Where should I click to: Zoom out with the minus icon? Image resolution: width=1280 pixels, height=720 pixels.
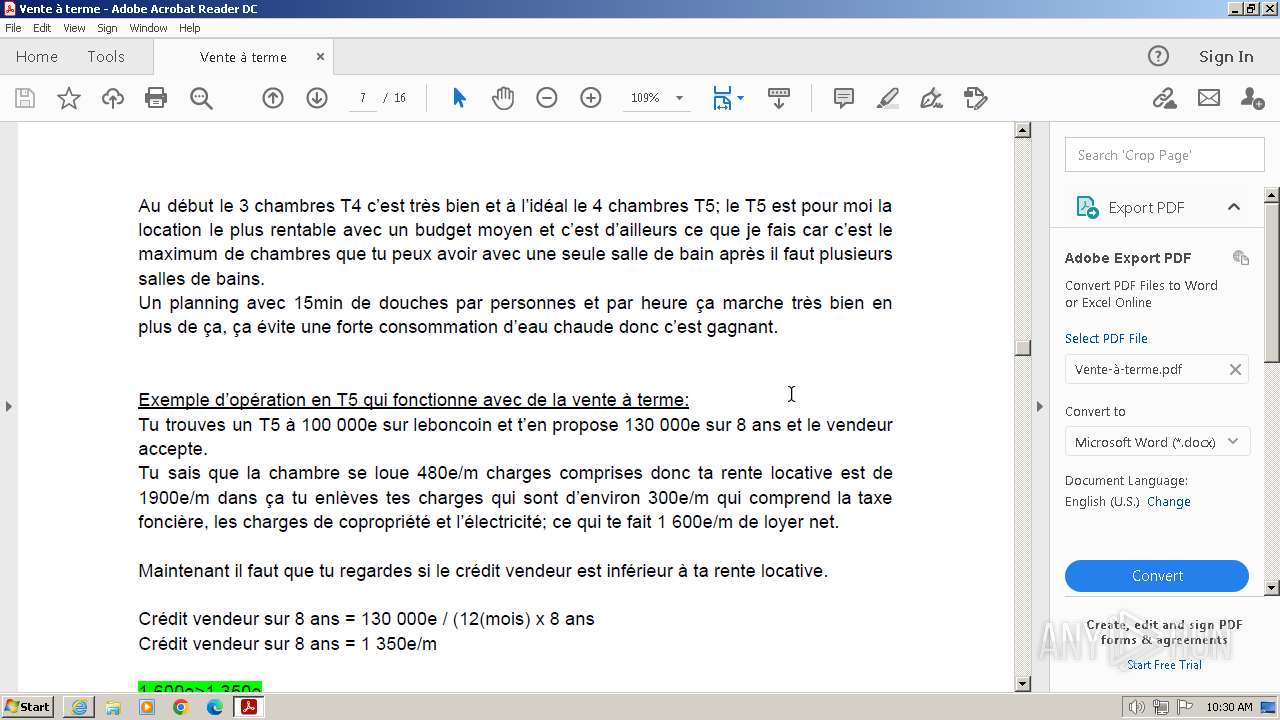(x=547, y=98)
